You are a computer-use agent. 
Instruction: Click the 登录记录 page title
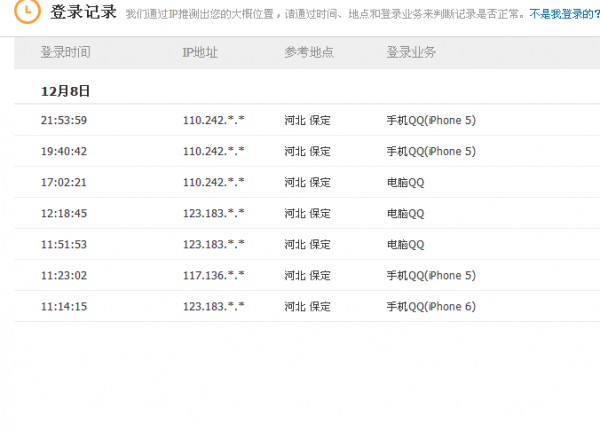(x=83, y=12)
